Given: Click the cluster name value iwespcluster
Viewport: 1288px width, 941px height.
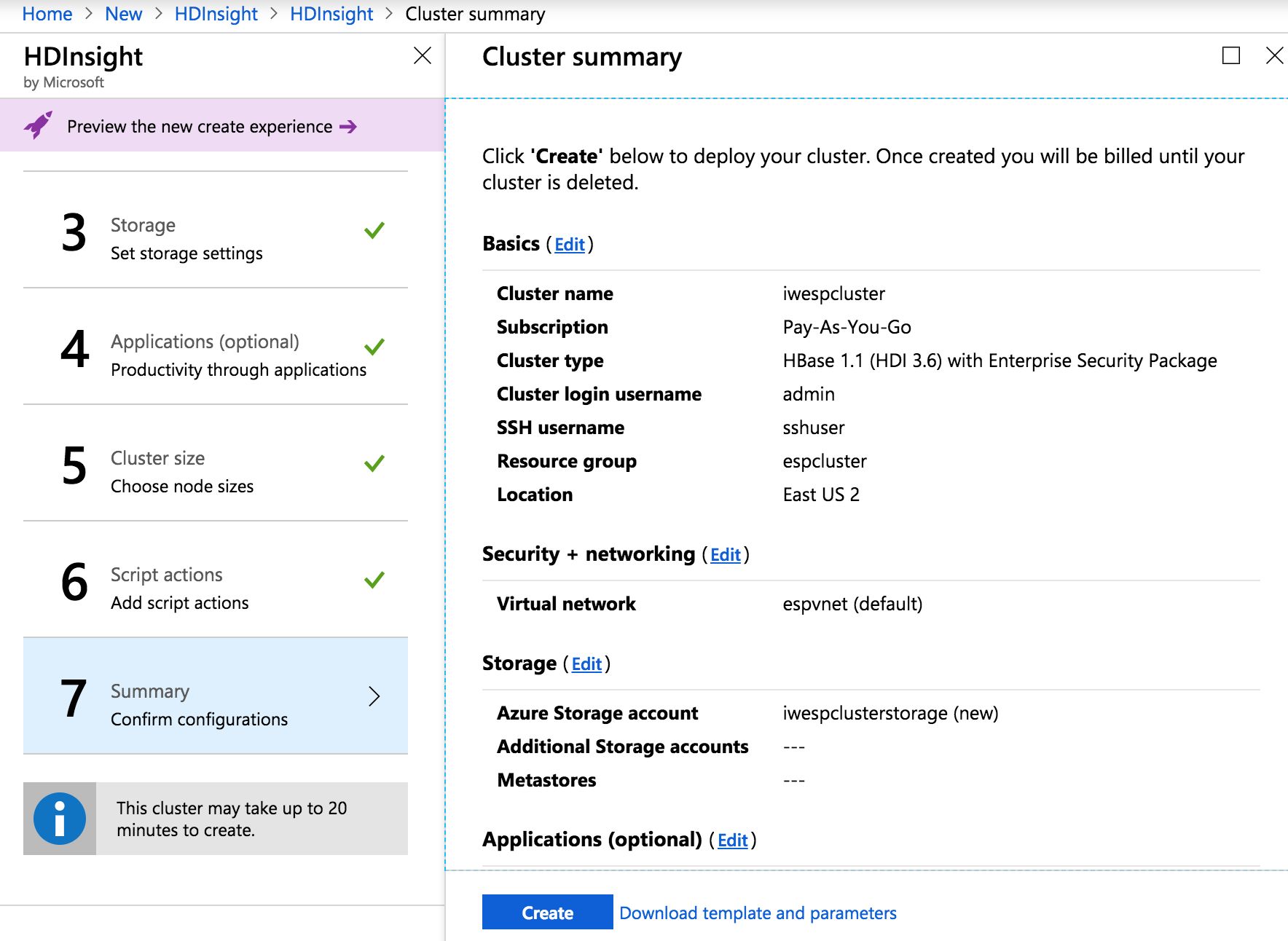Looking at the screenshot, I should pos(834,294).
